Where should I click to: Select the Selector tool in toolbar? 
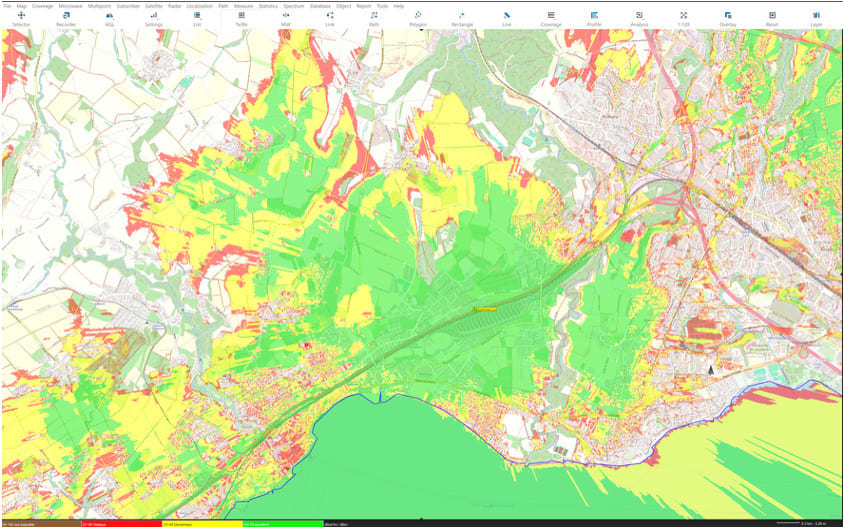click(21, 18)
